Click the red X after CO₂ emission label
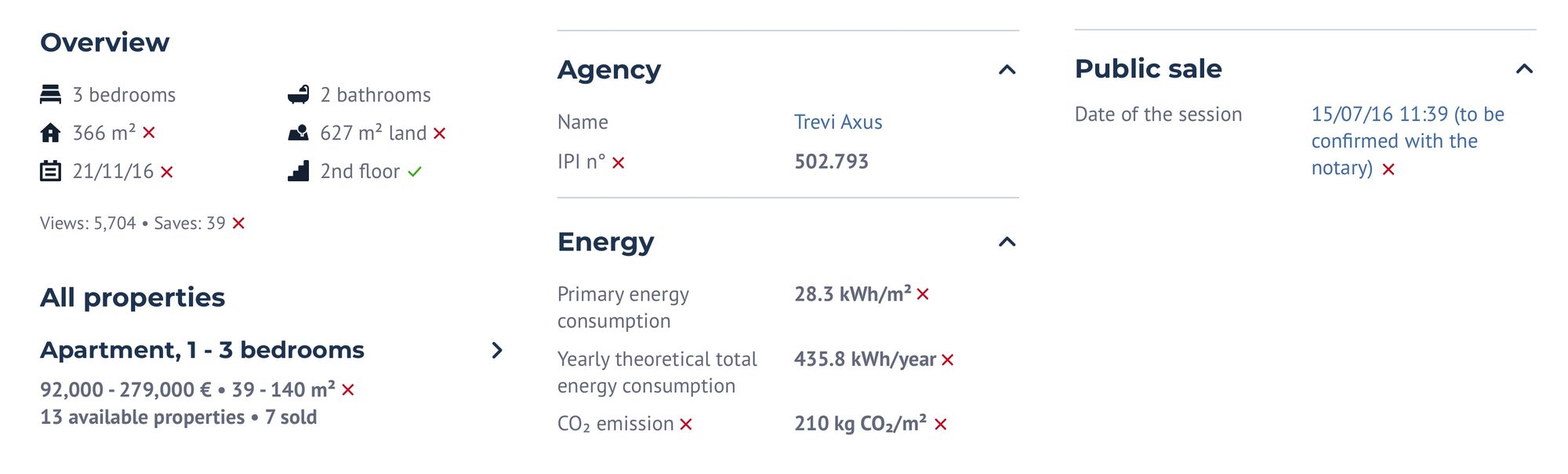Viewport: 1568px width, 474px height. (686, 425)
